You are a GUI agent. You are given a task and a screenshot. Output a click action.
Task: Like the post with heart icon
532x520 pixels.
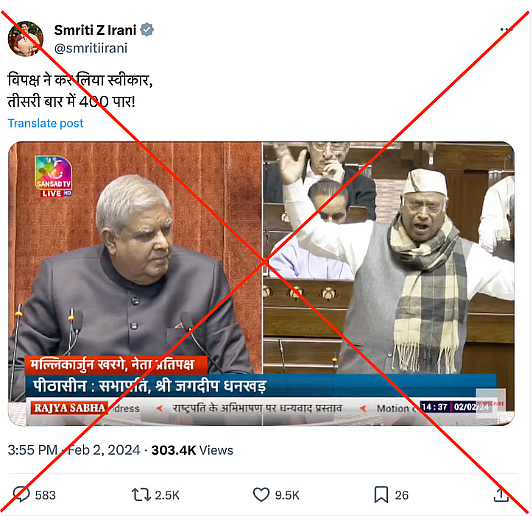[261, 495]
